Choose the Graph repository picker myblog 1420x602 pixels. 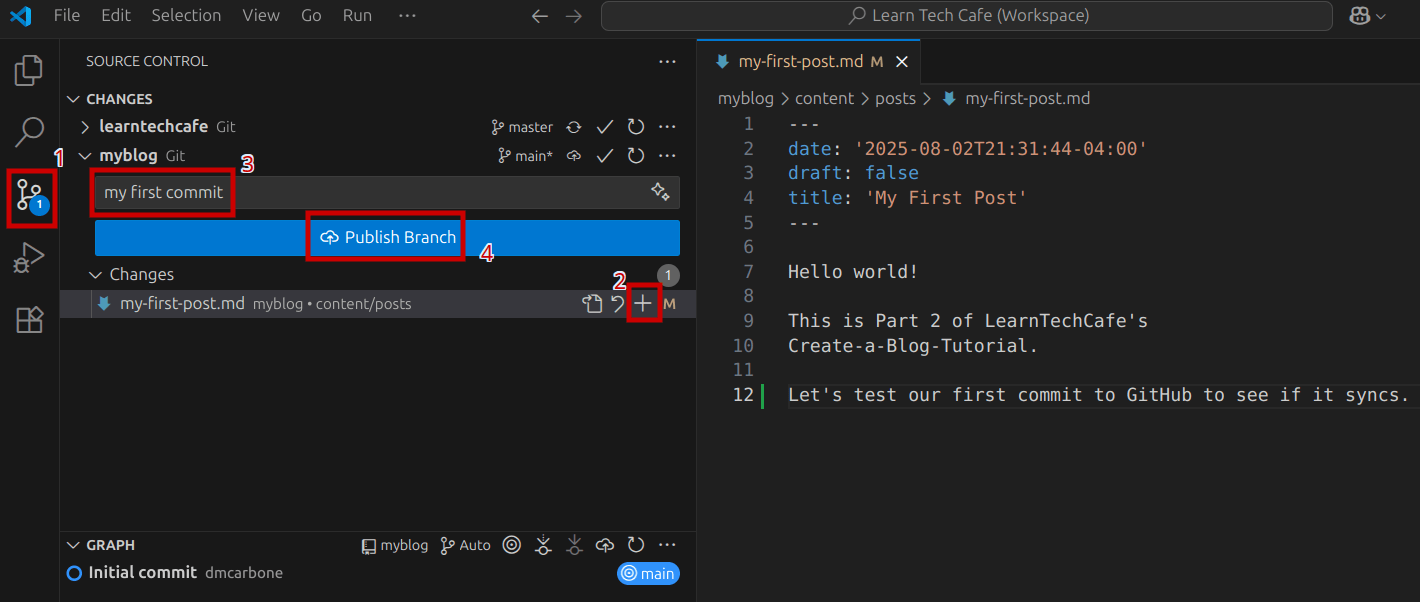(395, 545)
